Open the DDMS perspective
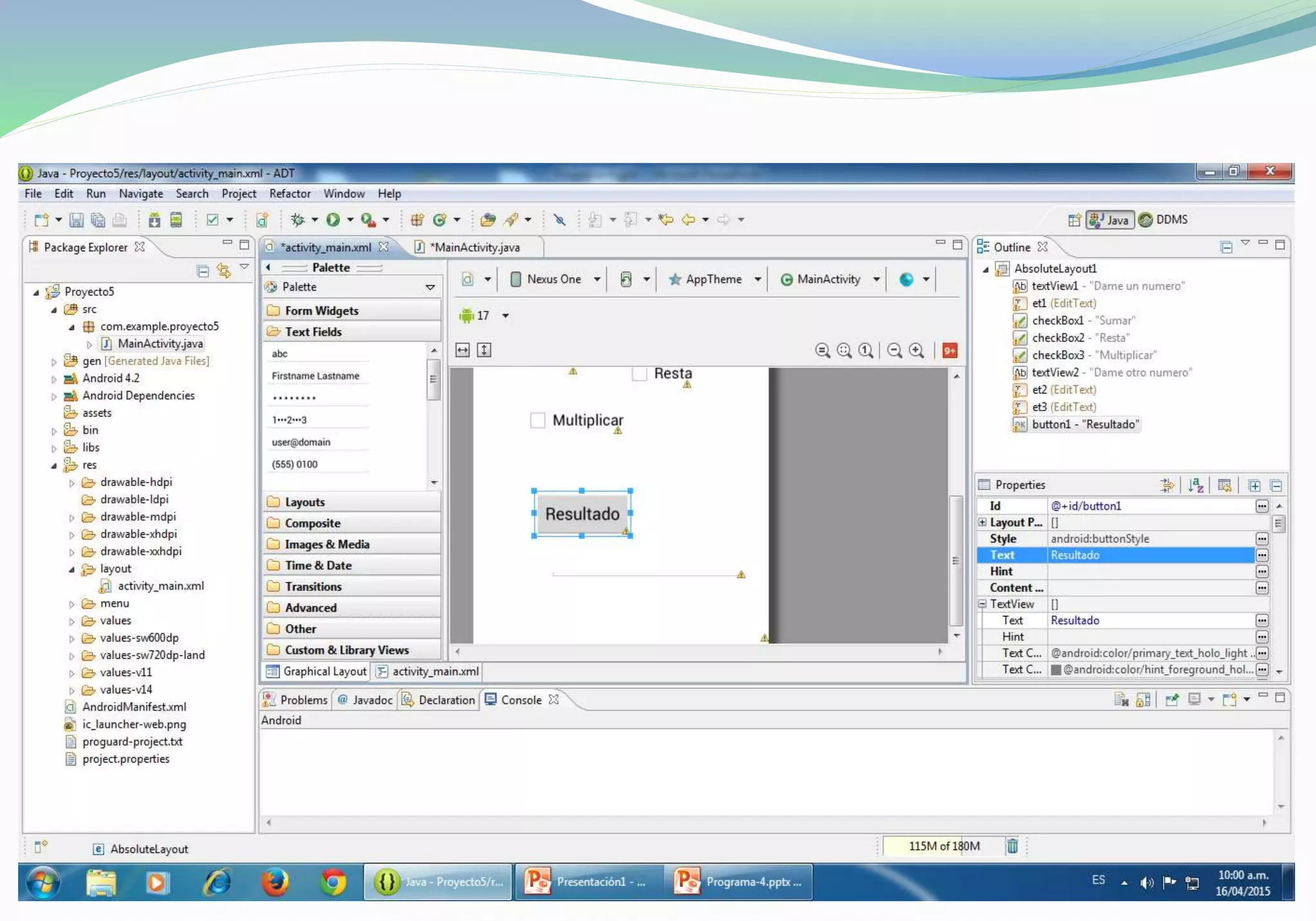 click(x=1164, y=220)
